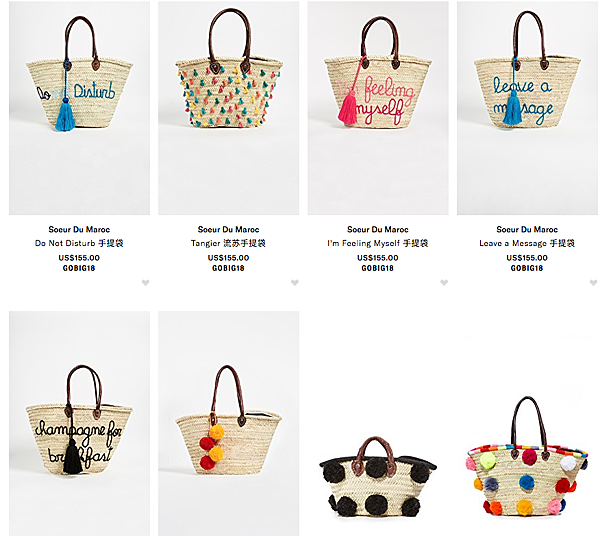Screen dimensions: 600x536
Task: Select the basket with black pom-poms
Action: point(378,477)
